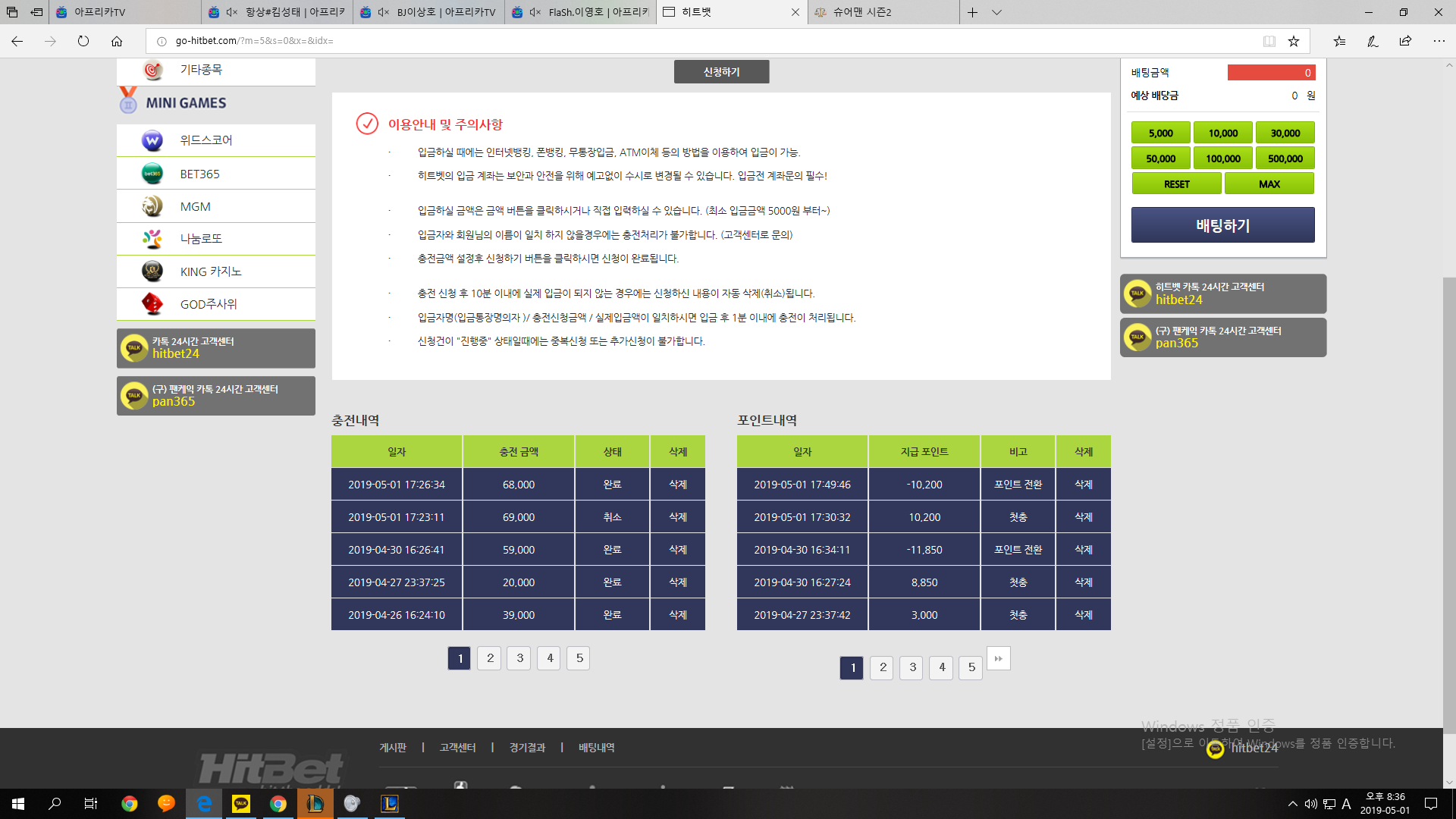Image resolution: width=1456 pixels, height=819 pixels.
Task: Open the tab list chevron dropdown
Action: tap(996, 12)
